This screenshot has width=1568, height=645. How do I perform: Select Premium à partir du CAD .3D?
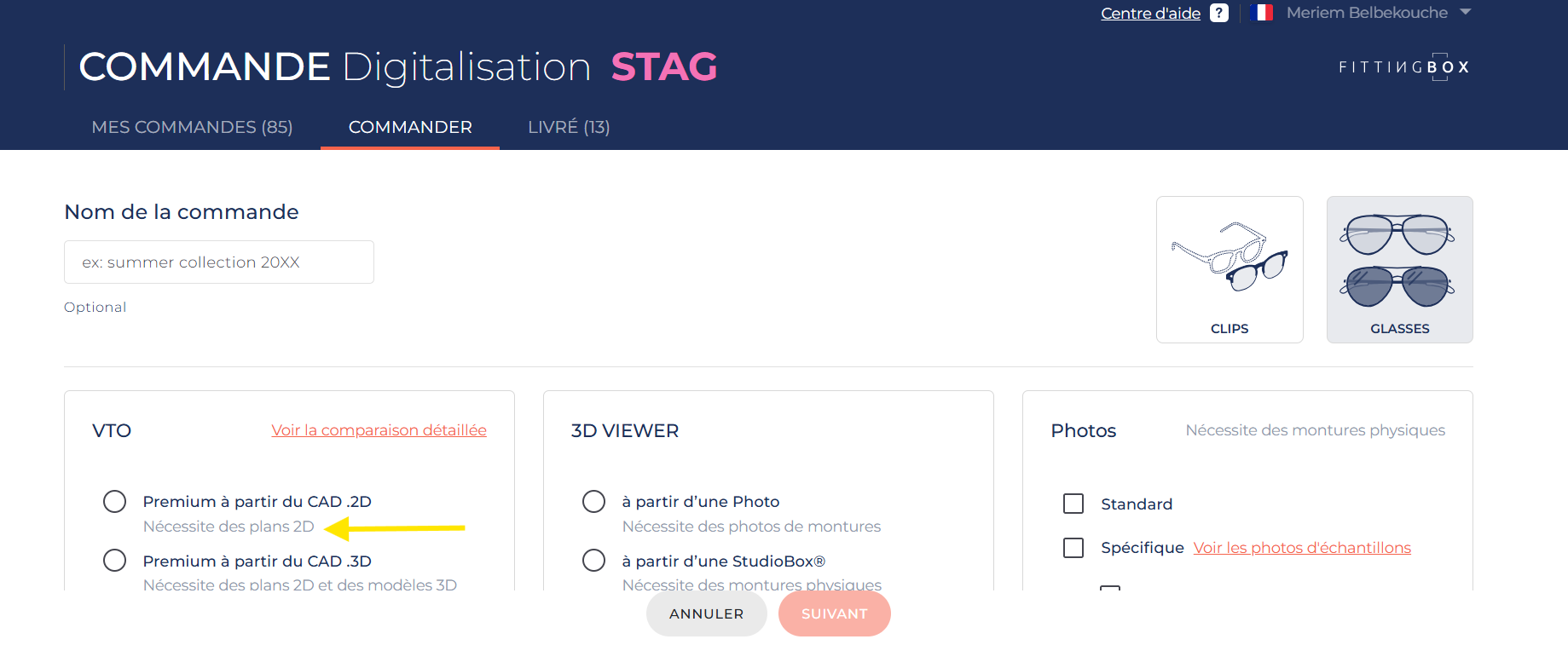[115, 561]
